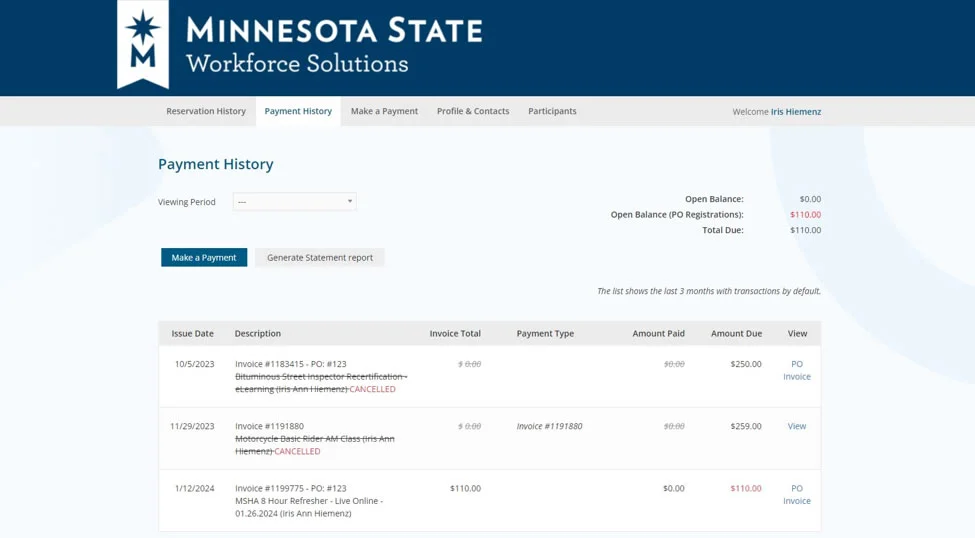Click the blue Make a Payment button

click(204, 257)
